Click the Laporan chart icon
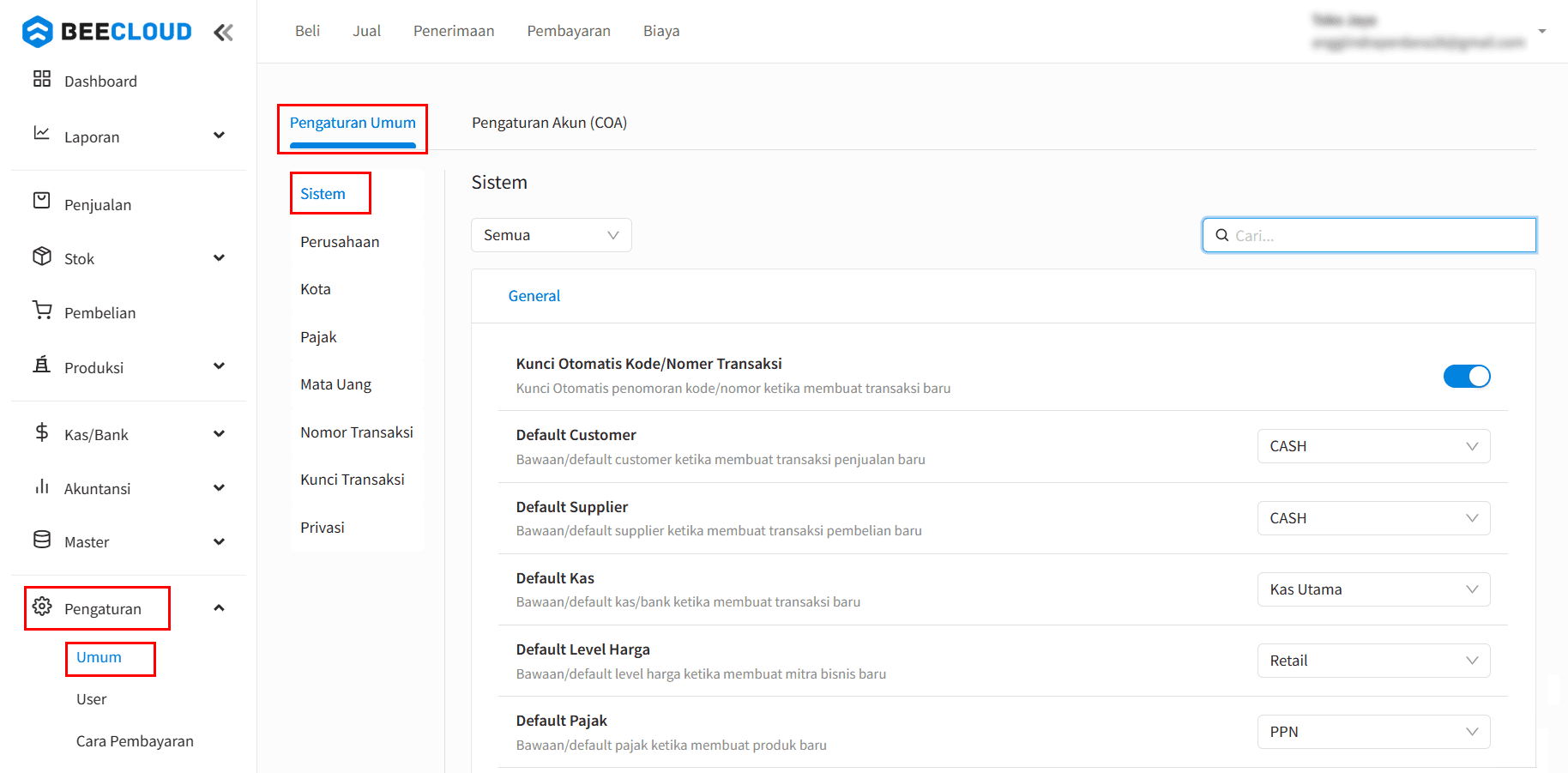 point(42,133)
